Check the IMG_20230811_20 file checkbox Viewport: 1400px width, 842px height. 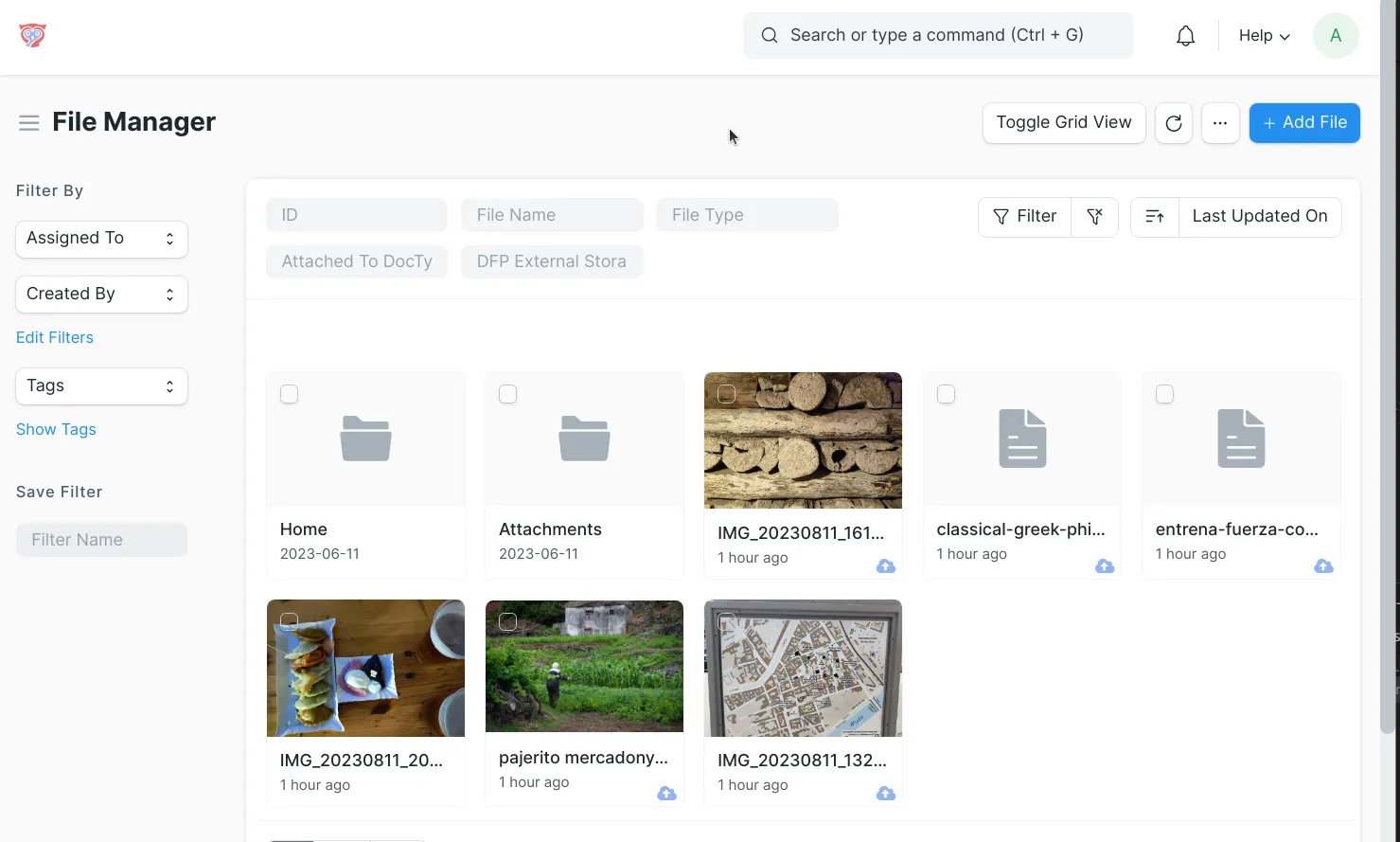pyautogui.click(x=290, y=621)
